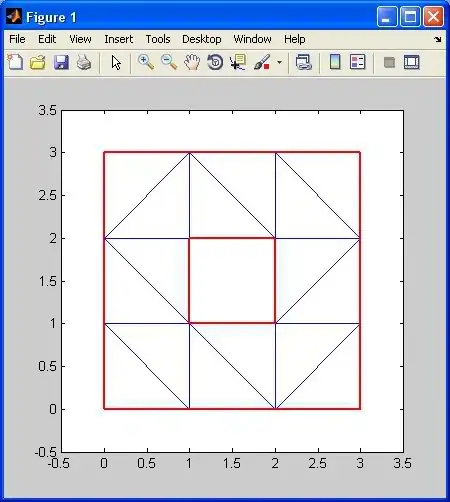Open the Edit menu
450x502 pixels.
coord(47,39)
